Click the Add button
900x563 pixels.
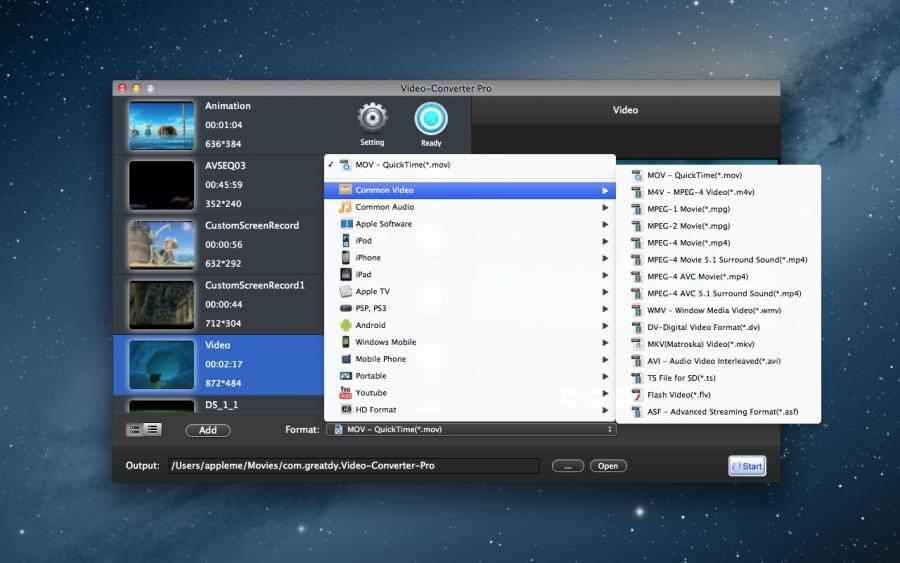click(x=208, y=430)
